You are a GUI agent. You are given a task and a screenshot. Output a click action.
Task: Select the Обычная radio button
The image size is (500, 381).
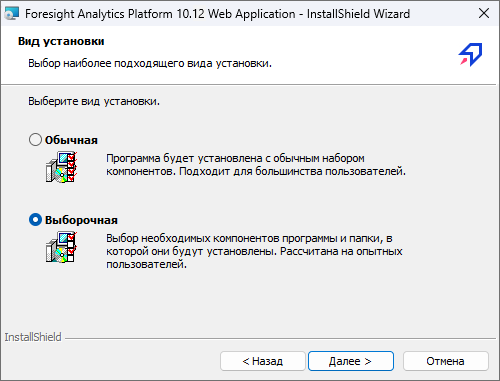pos(35,140)
